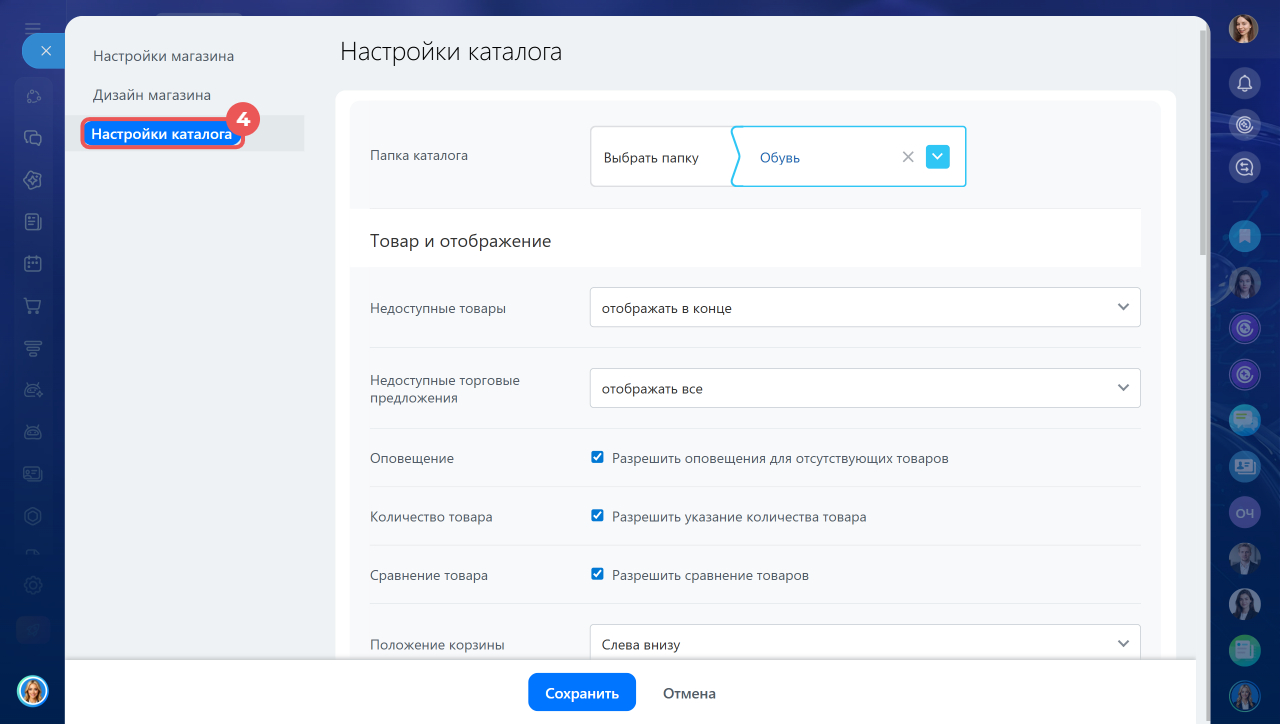Click the 'Обувь' folder breadcrumb
Image resolution: width=1280 pixels, height=724 pixels.
click(x=780, y=158)
